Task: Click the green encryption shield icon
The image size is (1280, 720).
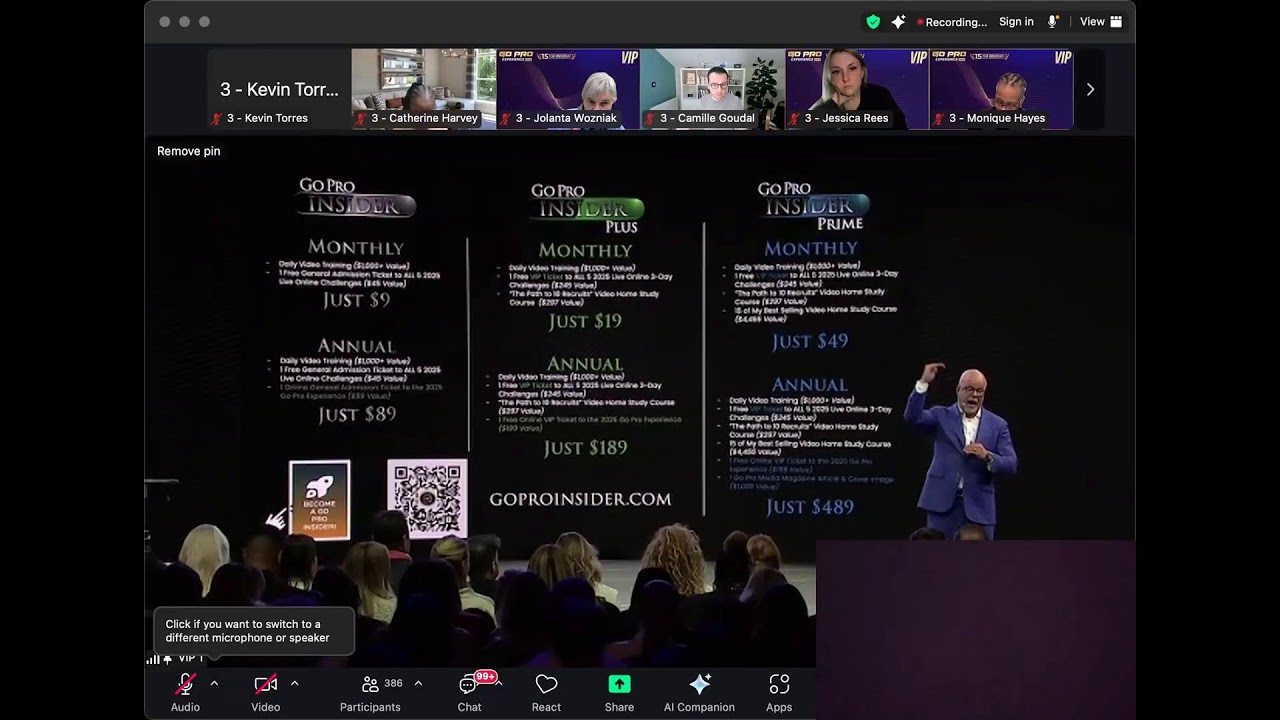Action: [x=873, y=21]
